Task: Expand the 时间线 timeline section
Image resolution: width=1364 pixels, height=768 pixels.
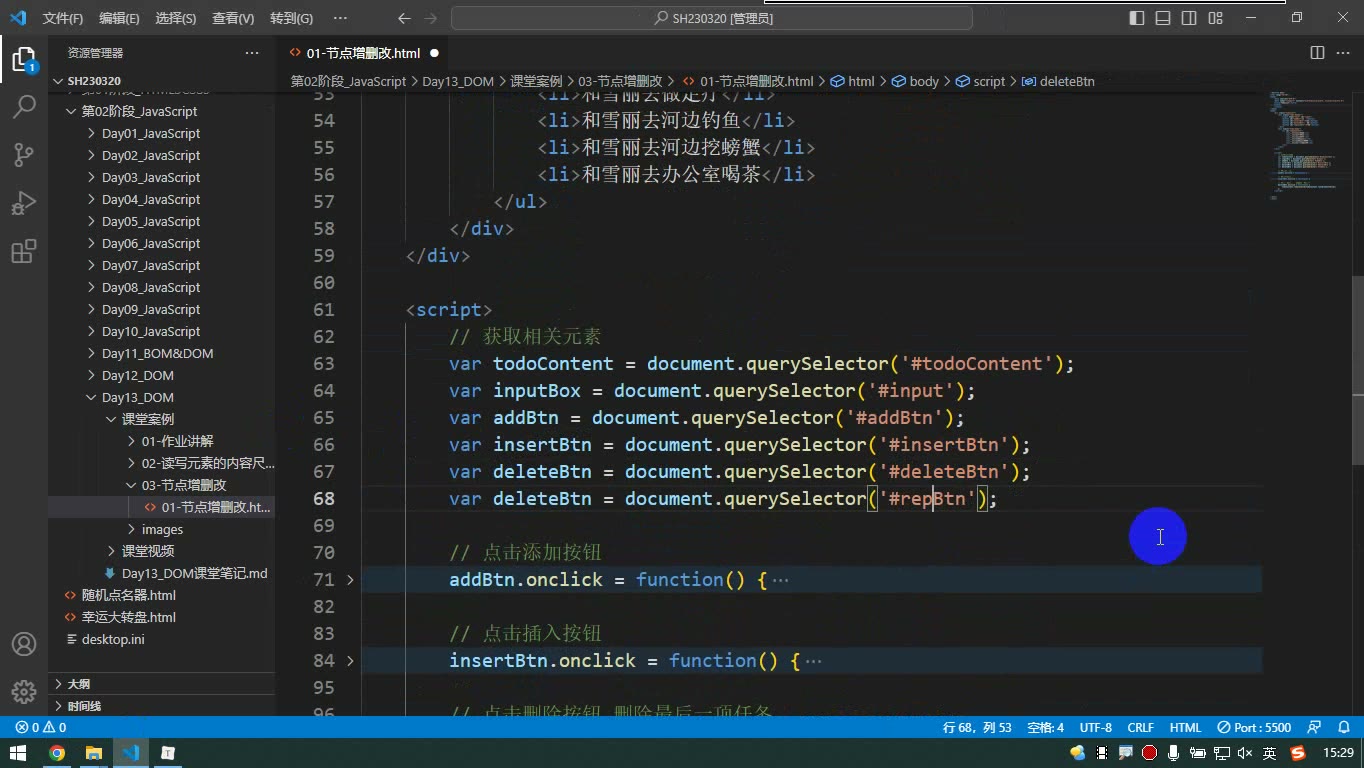Action: point(162,706)
